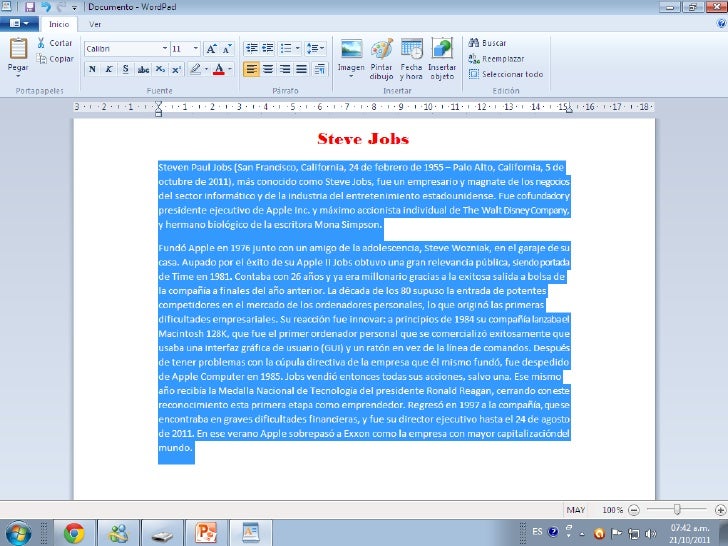Toggle subscript formatting

point(160,69)
